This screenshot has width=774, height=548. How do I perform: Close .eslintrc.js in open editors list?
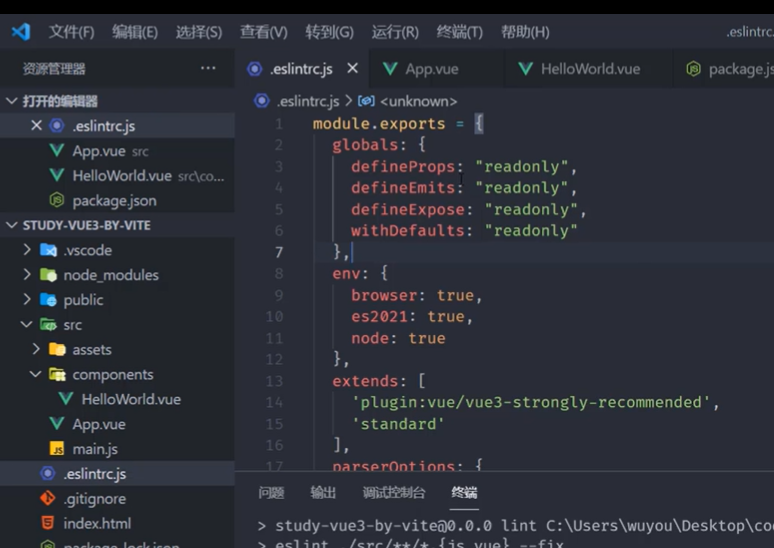(36, 125)
